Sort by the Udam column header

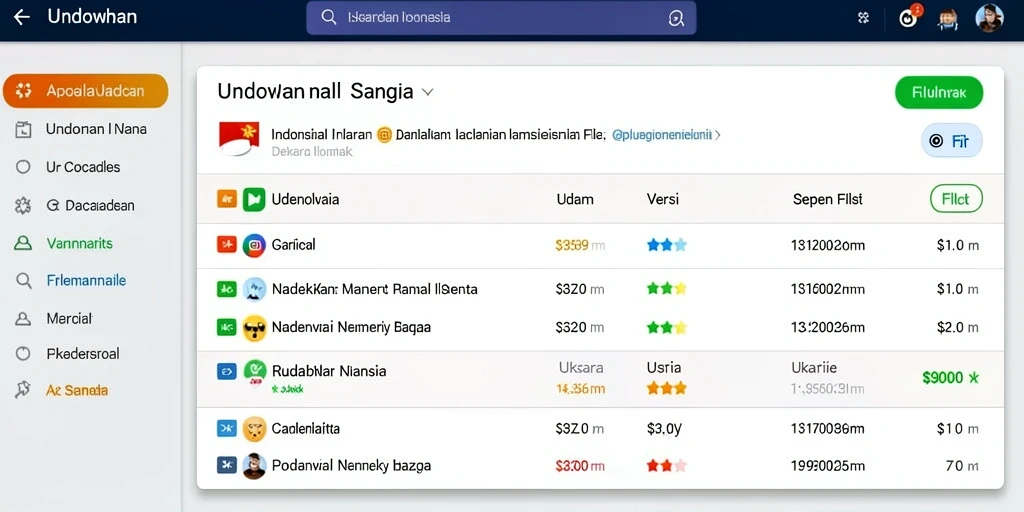(x=575, y=199)
